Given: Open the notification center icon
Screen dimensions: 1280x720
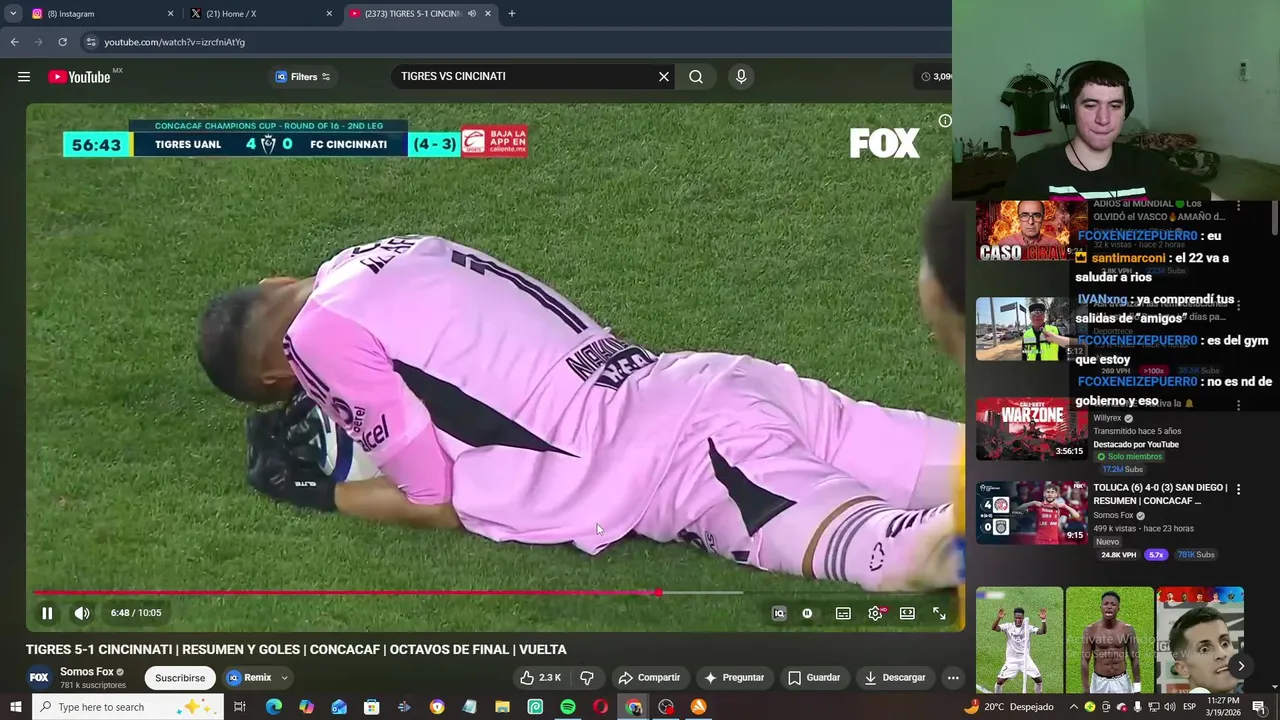Looking at the screenshot, I should click(1259, 707).
